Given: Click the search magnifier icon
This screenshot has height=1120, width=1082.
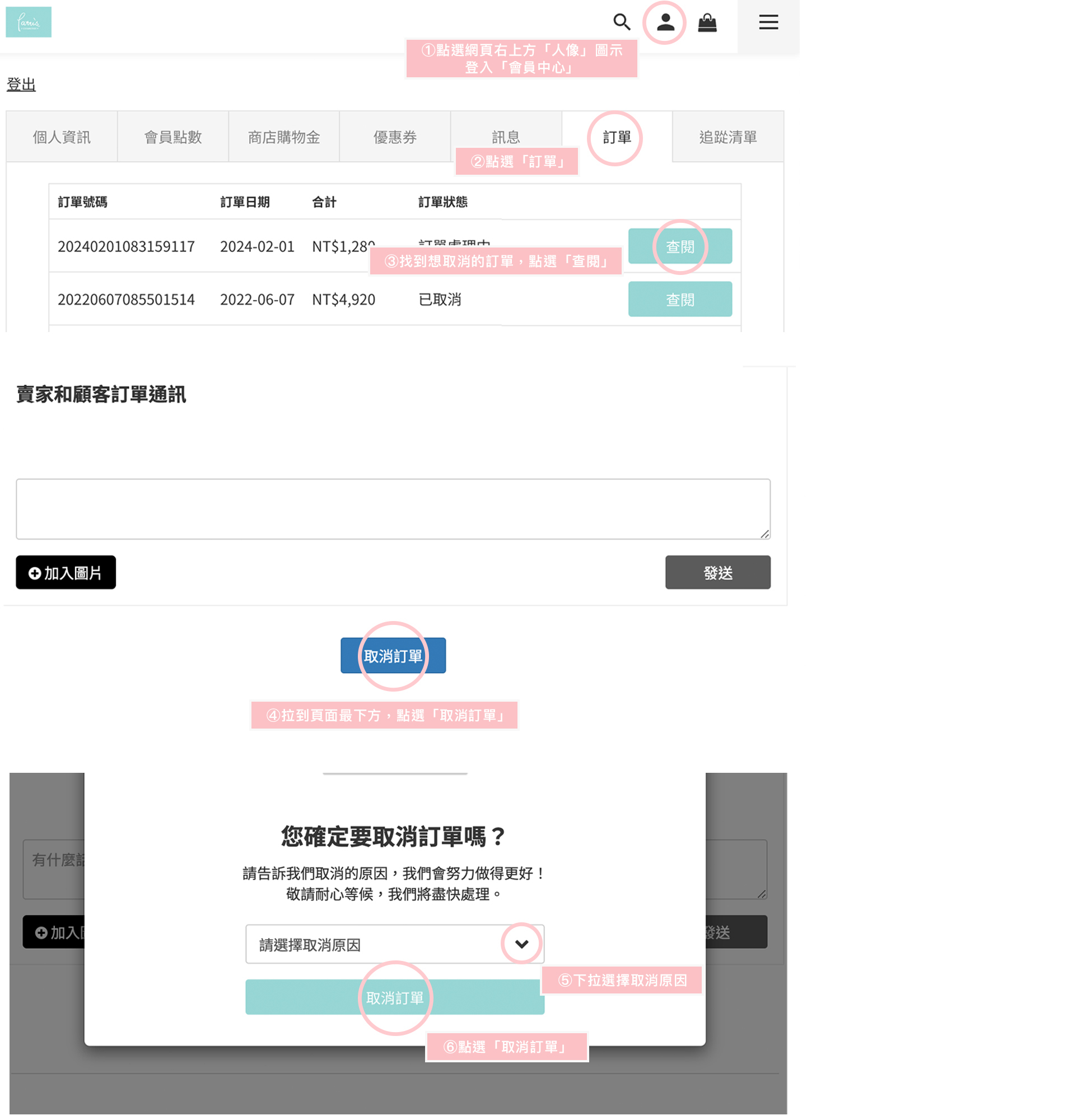Looking at the screenshot, I should tap(621, 22).
